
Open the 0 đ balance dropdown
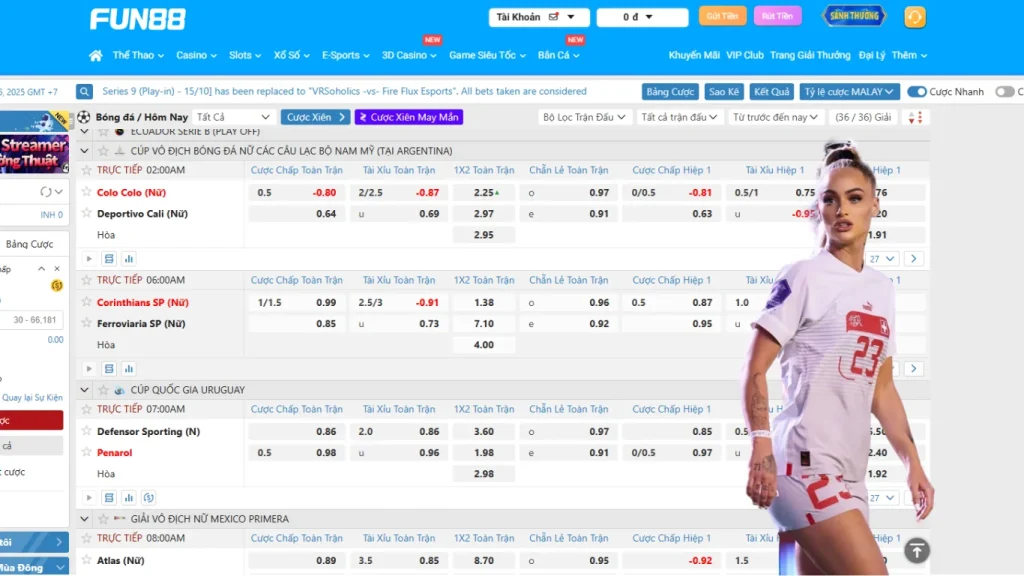[x=642, y=16]
